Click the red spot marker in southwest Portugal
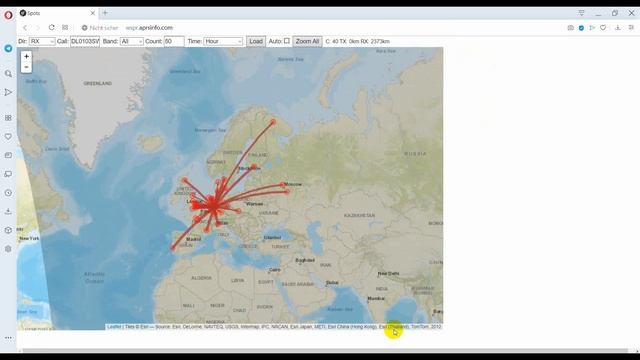This screenshot has height=360, width=640. 173,248
